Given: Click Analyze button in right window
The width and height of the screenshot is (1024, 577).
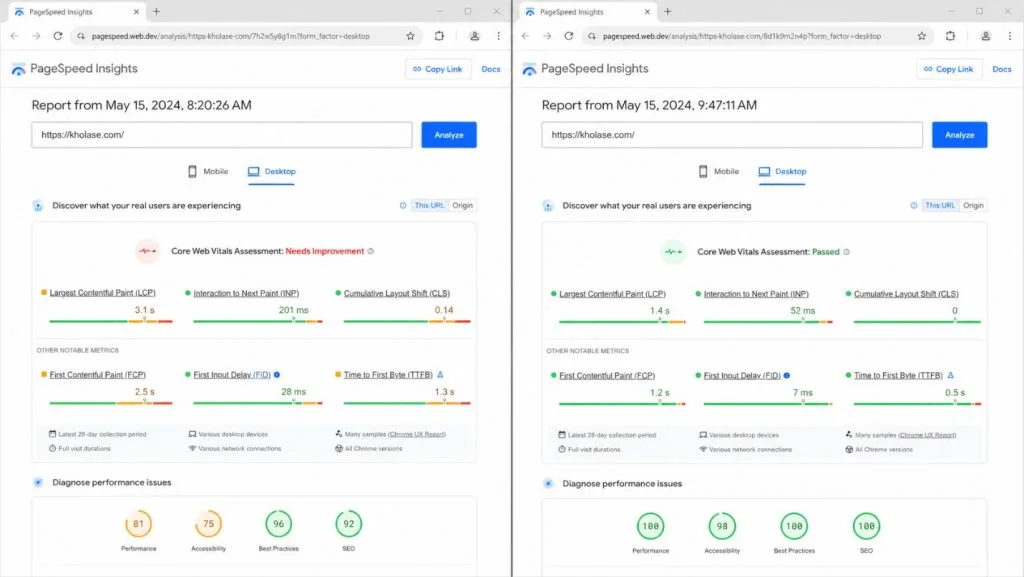Looking at the screenshot, I should (x=959, y=134).
